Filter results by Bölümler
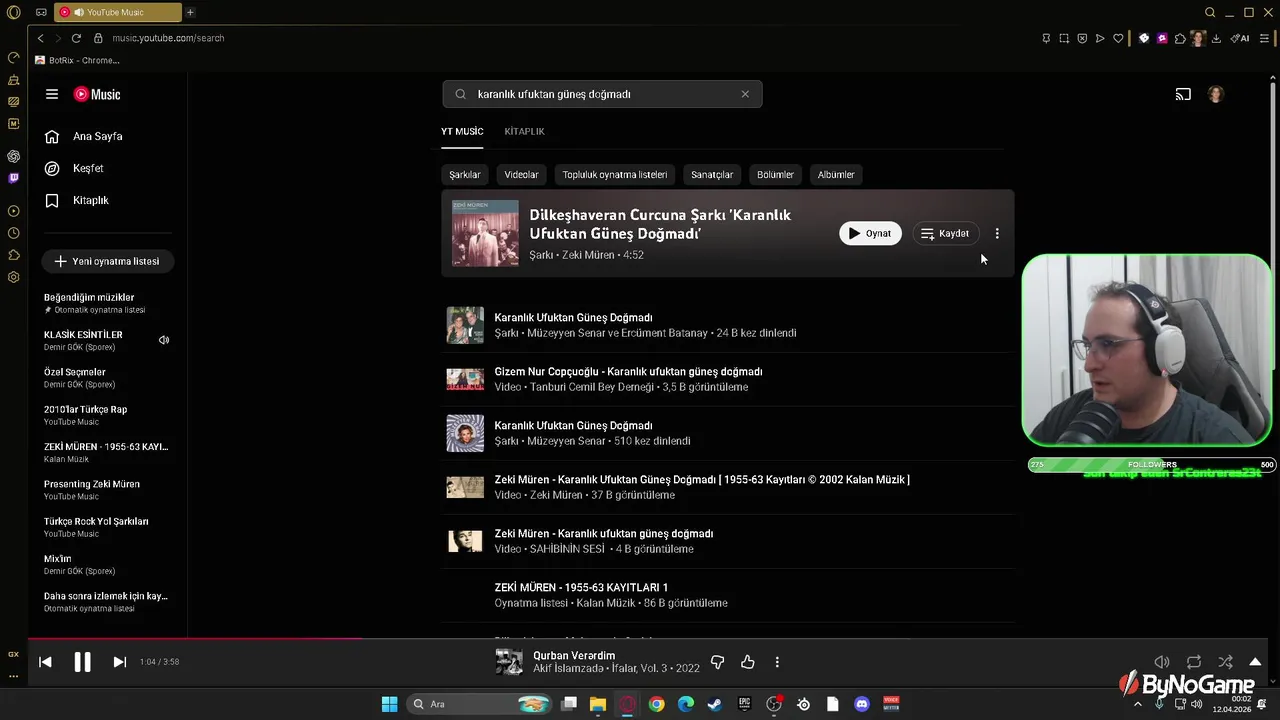Image resolution: width=1280 pixels, height=720 pixels. pyautogui.click(x=775, y=174)
